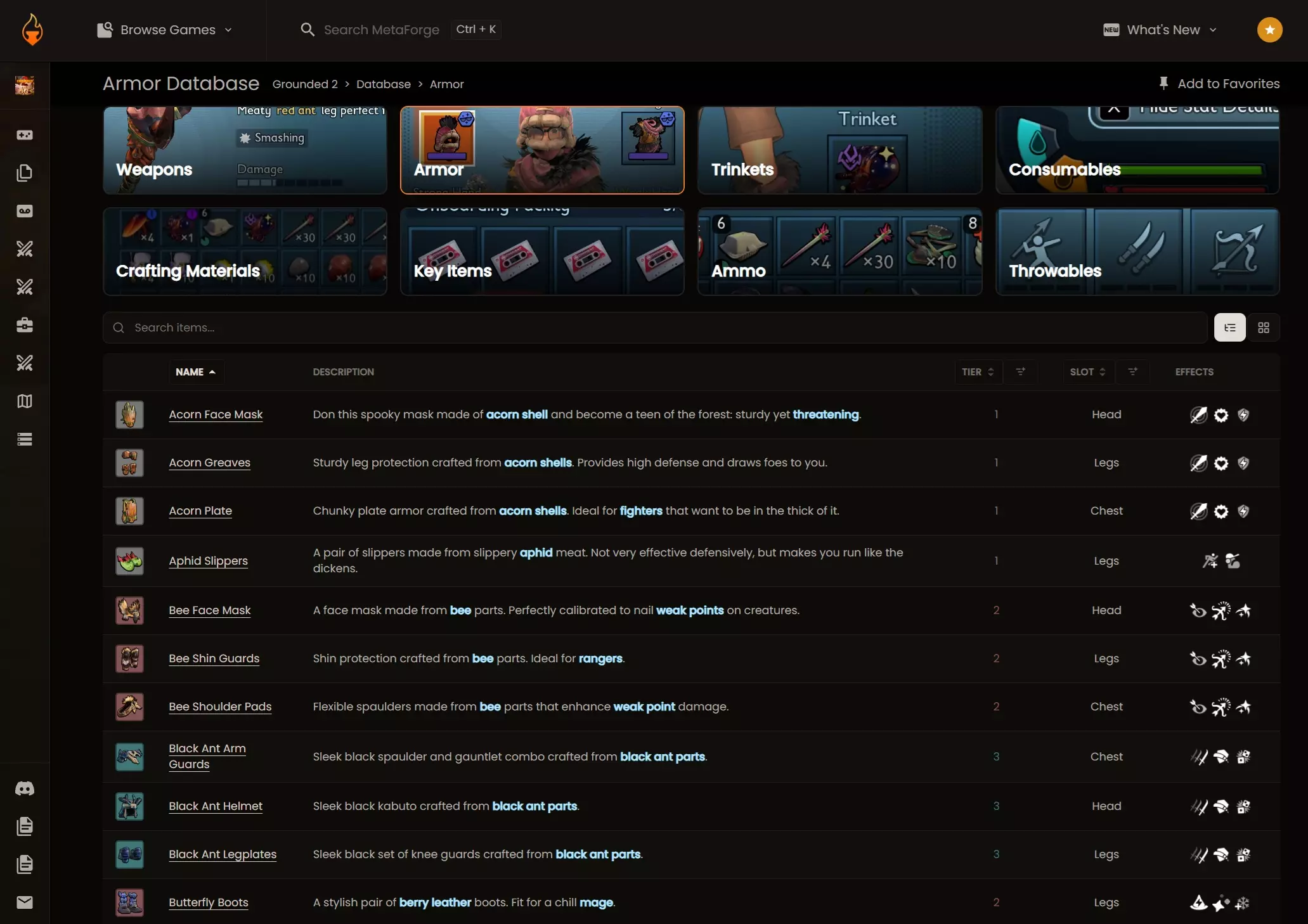Click the MetaForge flame logo

[32, 30]
